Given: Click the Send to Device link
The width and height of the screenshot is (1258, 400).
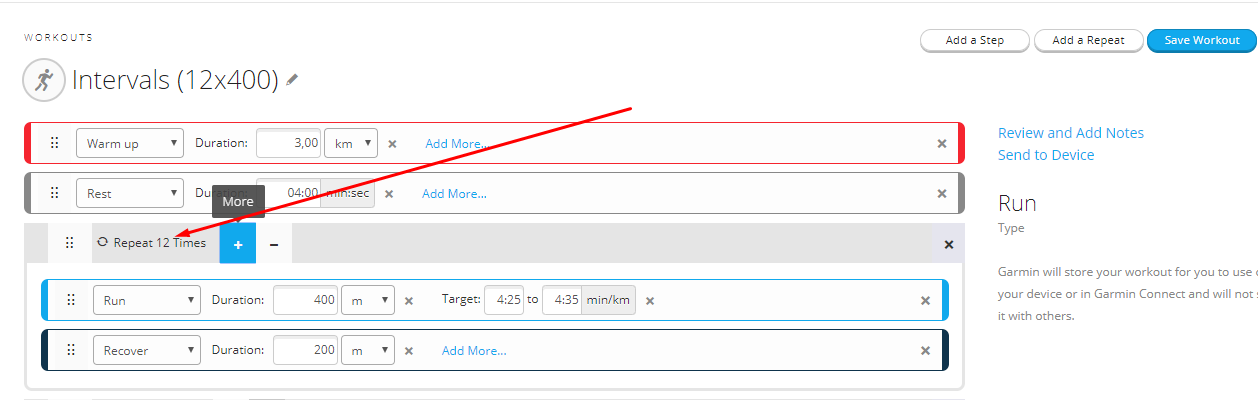Looking at the screenshot, I should tap(1045, 155).
